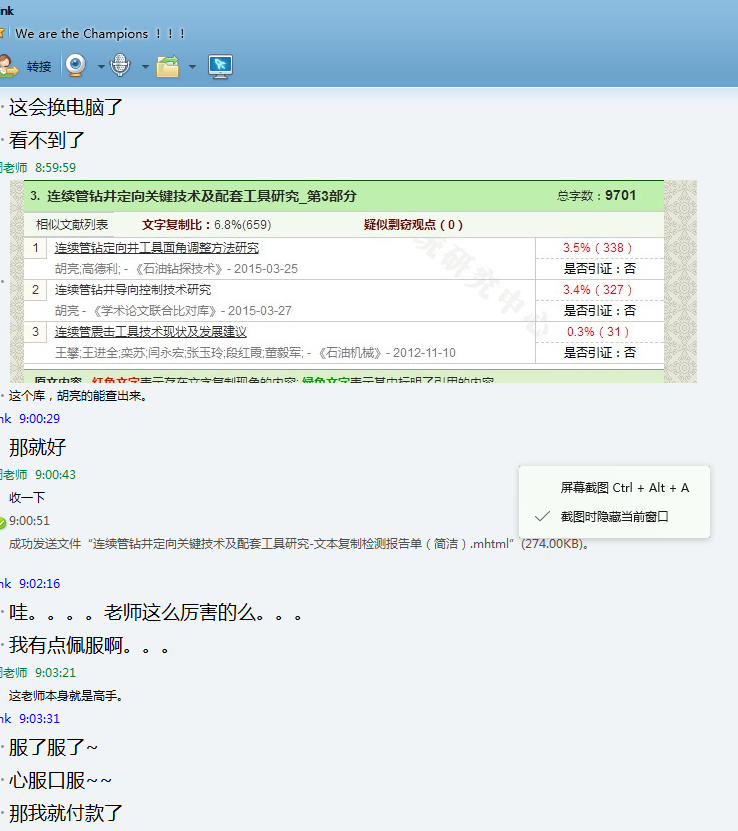
Task: Click the message 这会换电脑了
Action: coord(66,107)
